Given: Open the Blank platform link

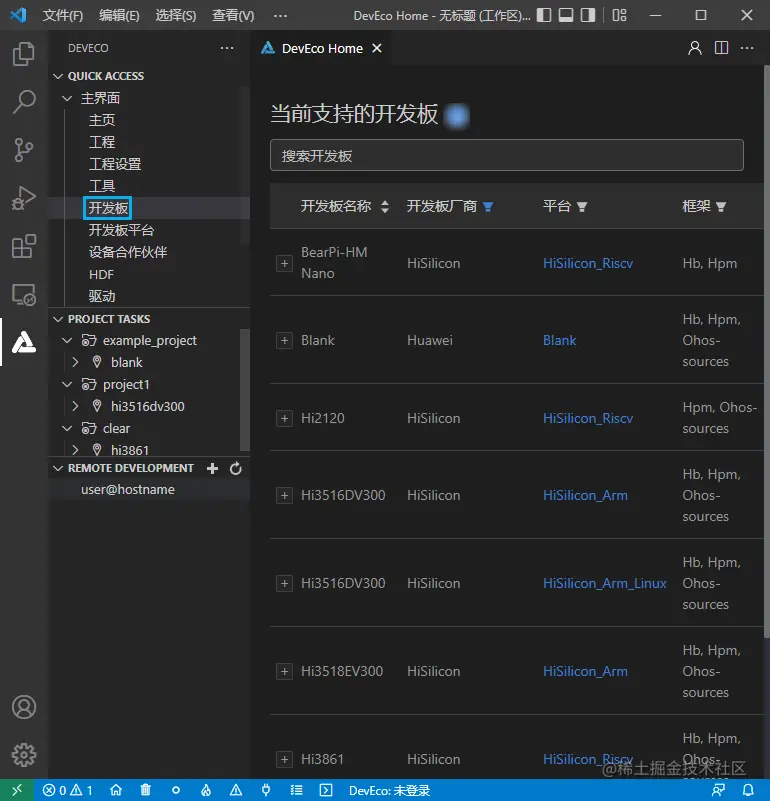Looking at the screenshot, I should coord(559,341).
